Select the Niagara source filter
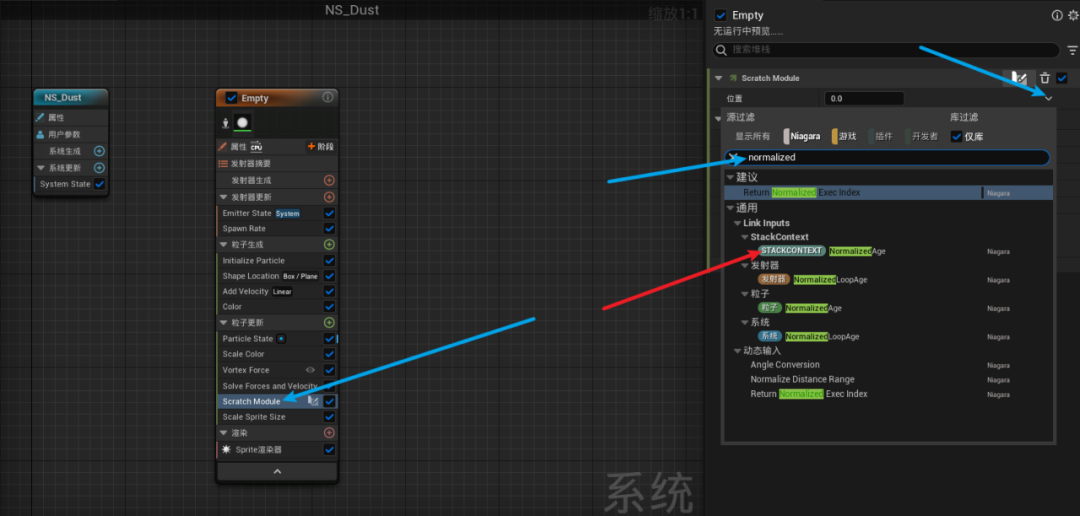Image resolution: width=1080 pixels, height=516 pixels. [x=802, y=136]
